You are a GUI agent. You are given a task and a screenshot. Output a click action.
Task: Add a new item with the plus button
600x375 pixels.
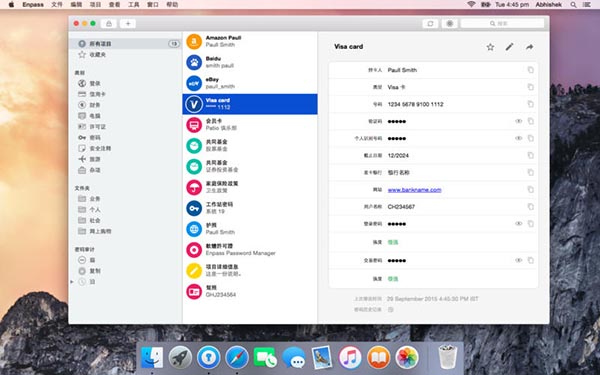128,24
